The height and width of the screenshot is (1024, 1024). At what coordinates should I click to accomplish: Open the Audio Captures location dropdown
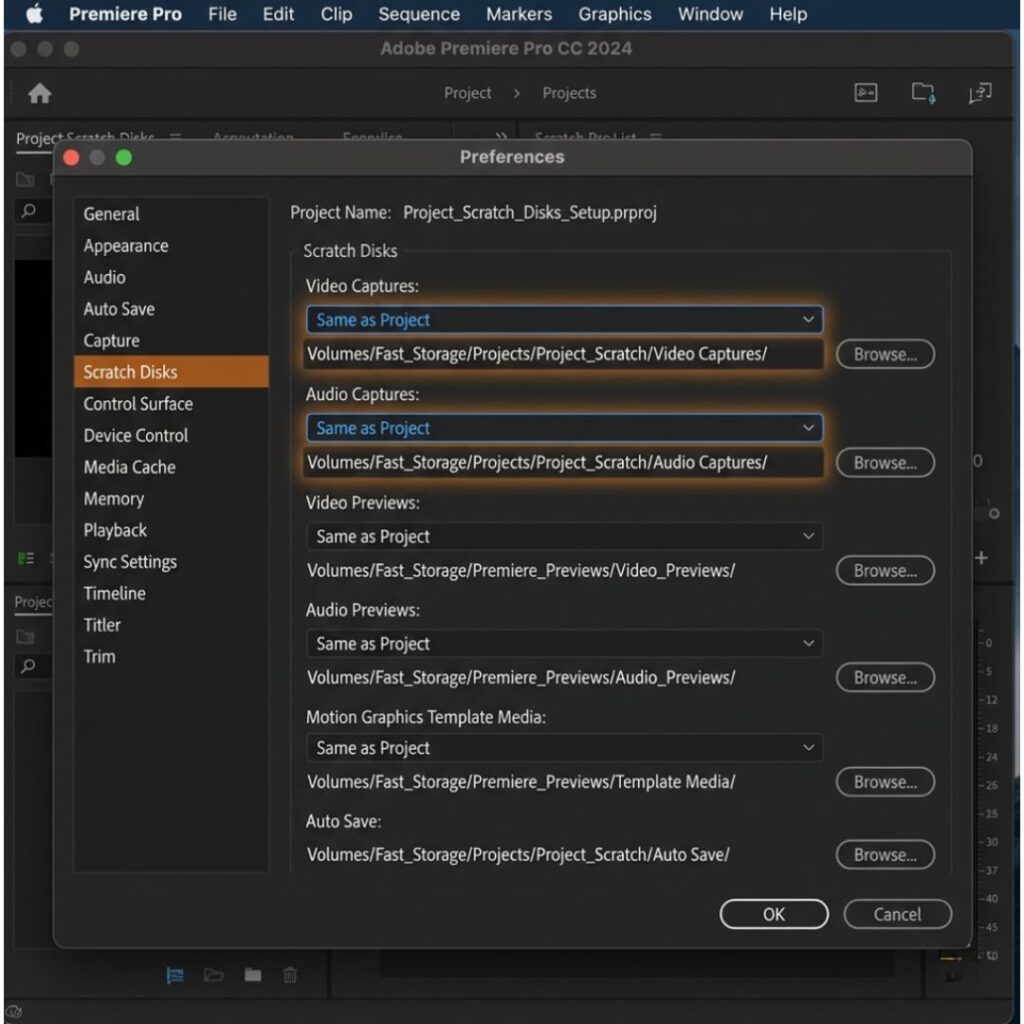(x=564, y=428)
